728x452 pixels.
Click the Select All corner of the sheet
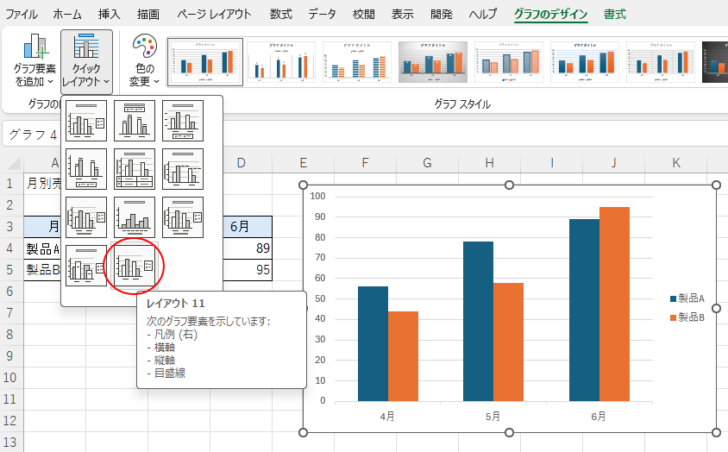13,163
